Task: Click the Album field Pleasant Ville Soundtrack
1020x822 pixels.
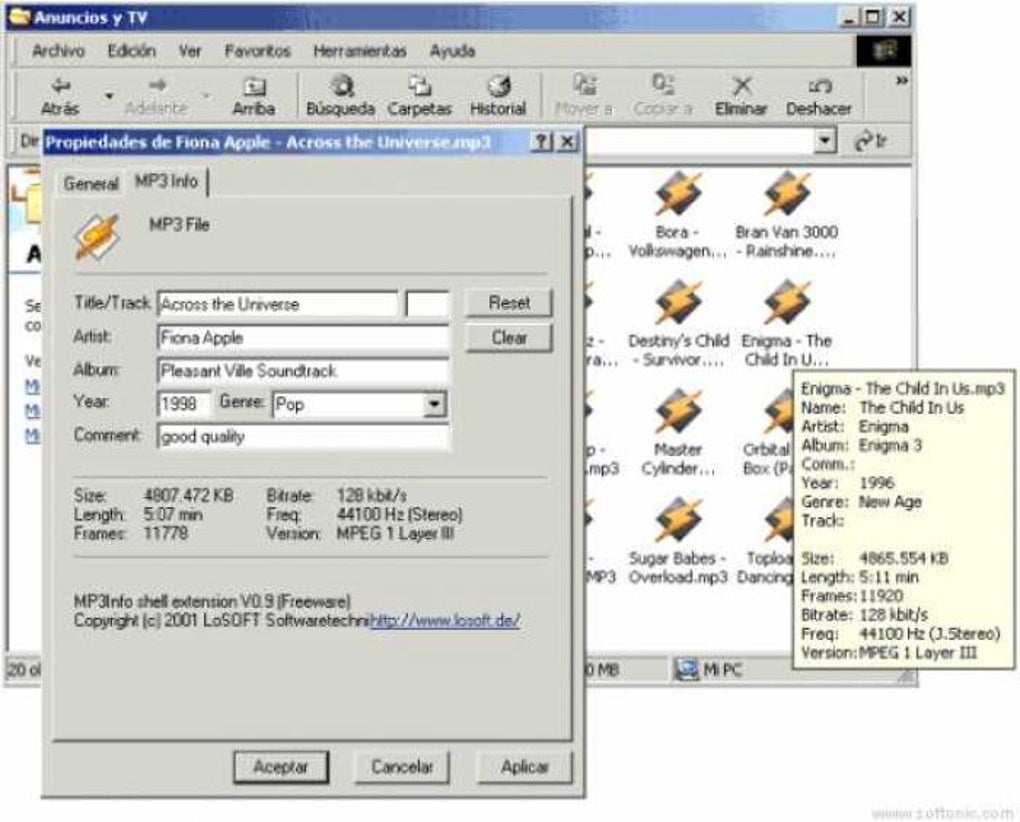Action: [303, 371]
